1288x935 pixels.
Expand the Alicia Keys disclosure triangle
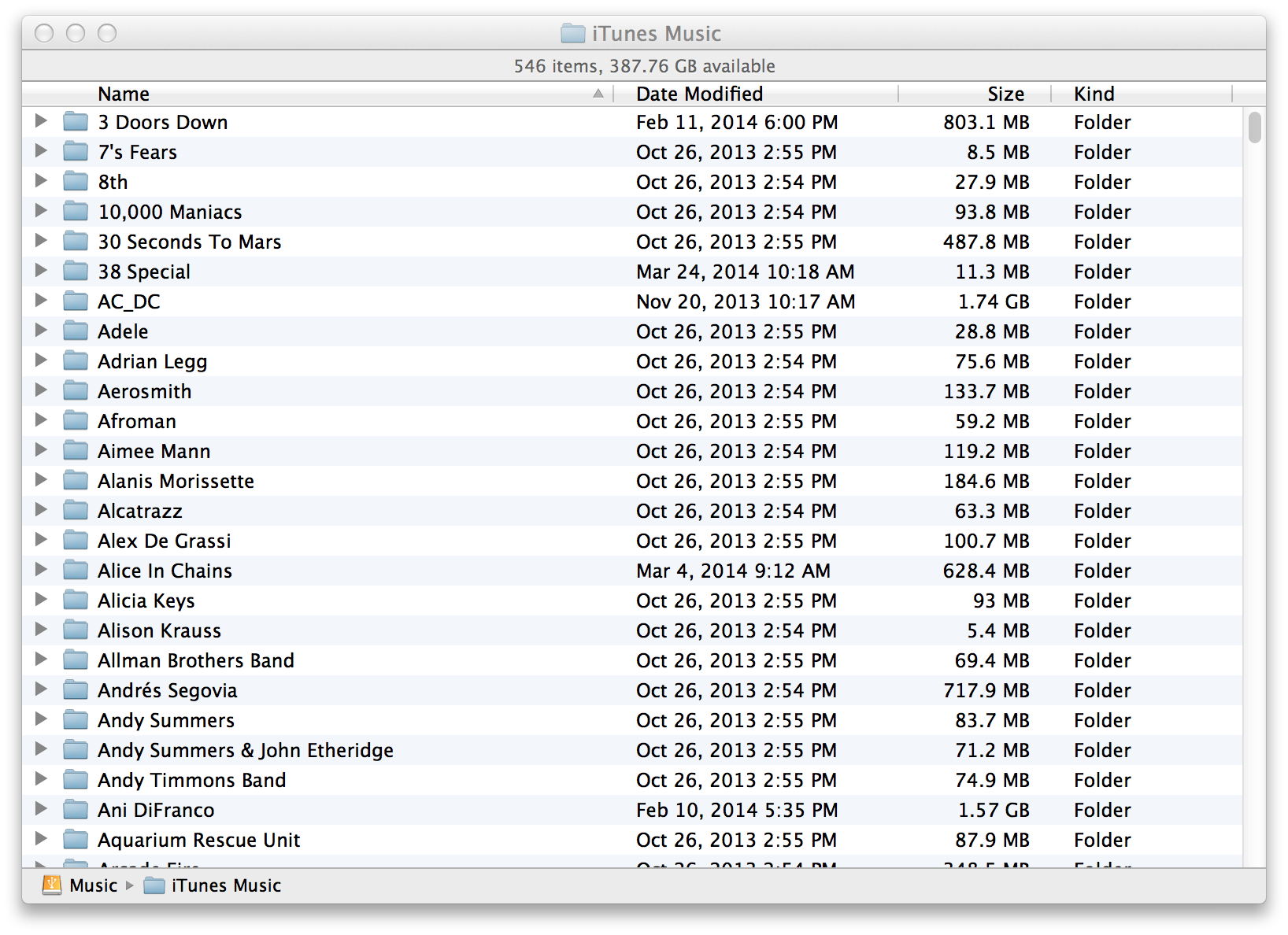[41, 600]
